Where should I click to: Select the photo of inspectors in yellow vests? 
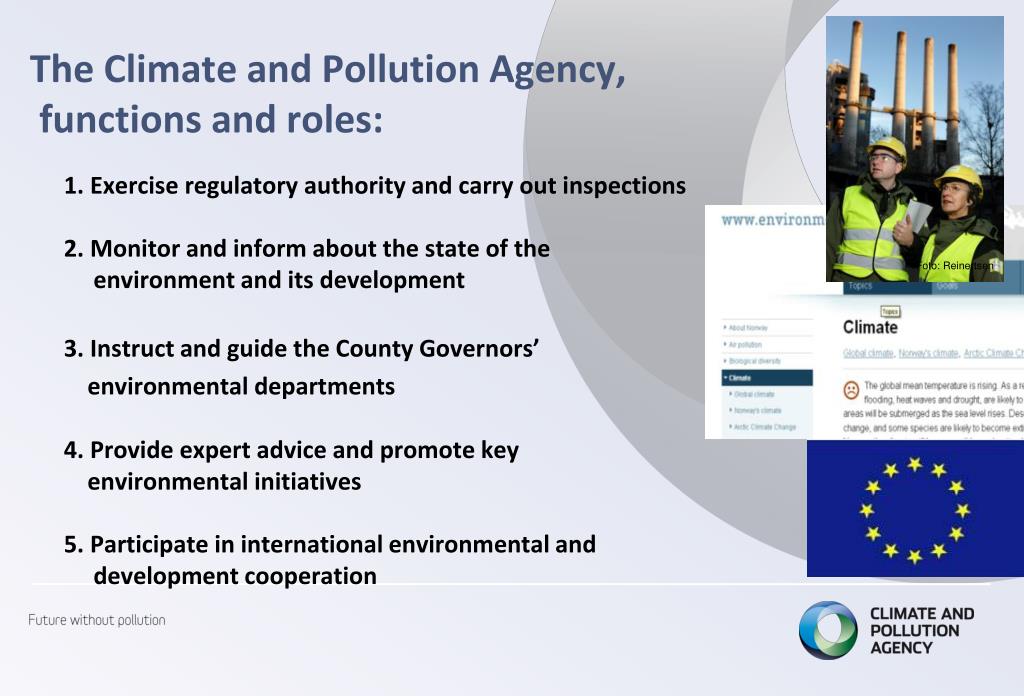(x=914, y=149)
